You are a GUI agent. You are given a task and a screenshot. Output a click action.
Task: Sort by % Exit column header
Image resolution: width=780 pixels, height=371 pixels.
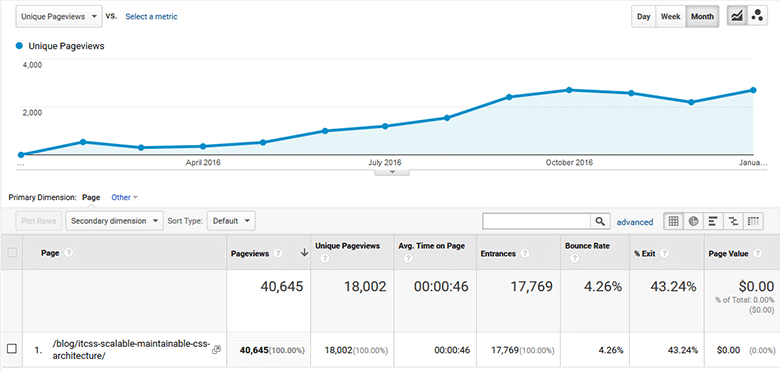pyautogui.click(x=646, y=254)
